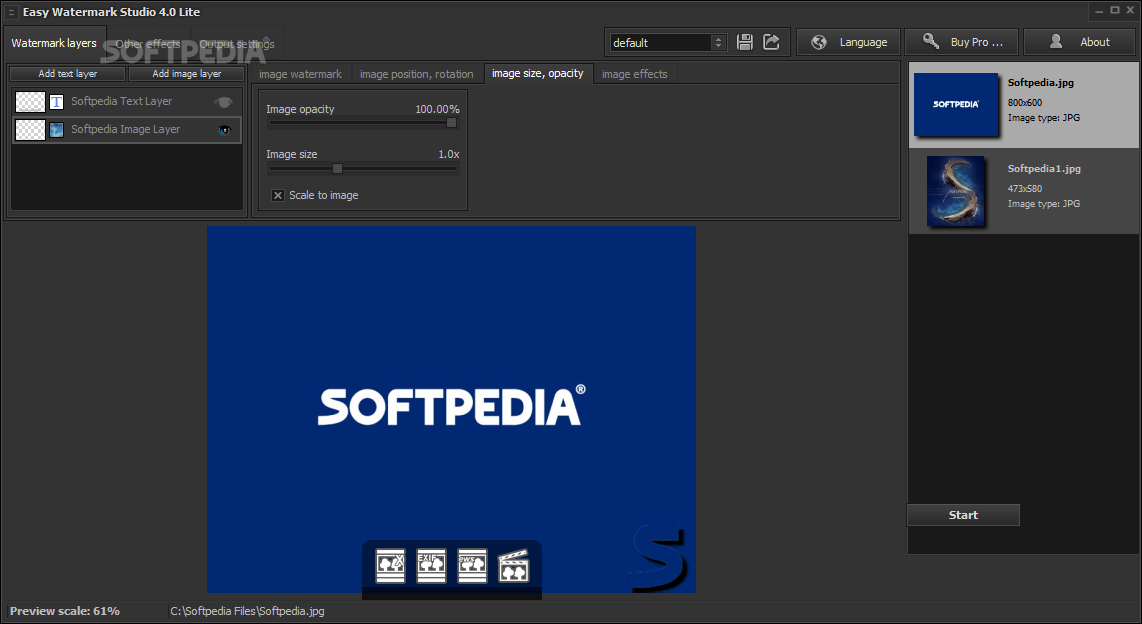Click the 800x600 dimension text
The height and width of the screenshot is (624, 1142).
click(1025, 103)
